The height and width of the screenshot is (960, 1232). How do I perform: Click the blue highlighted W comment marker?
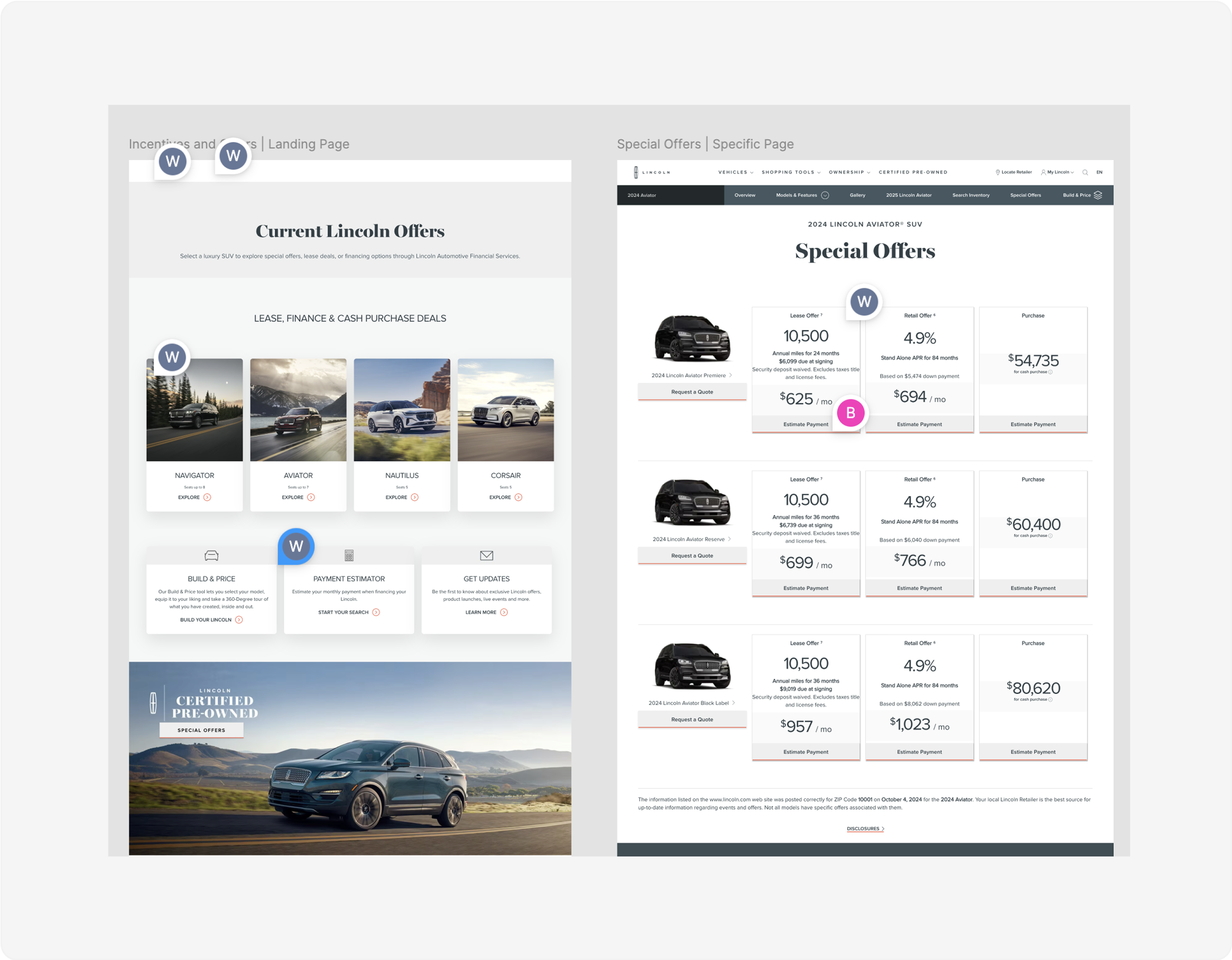pos(296,546)
